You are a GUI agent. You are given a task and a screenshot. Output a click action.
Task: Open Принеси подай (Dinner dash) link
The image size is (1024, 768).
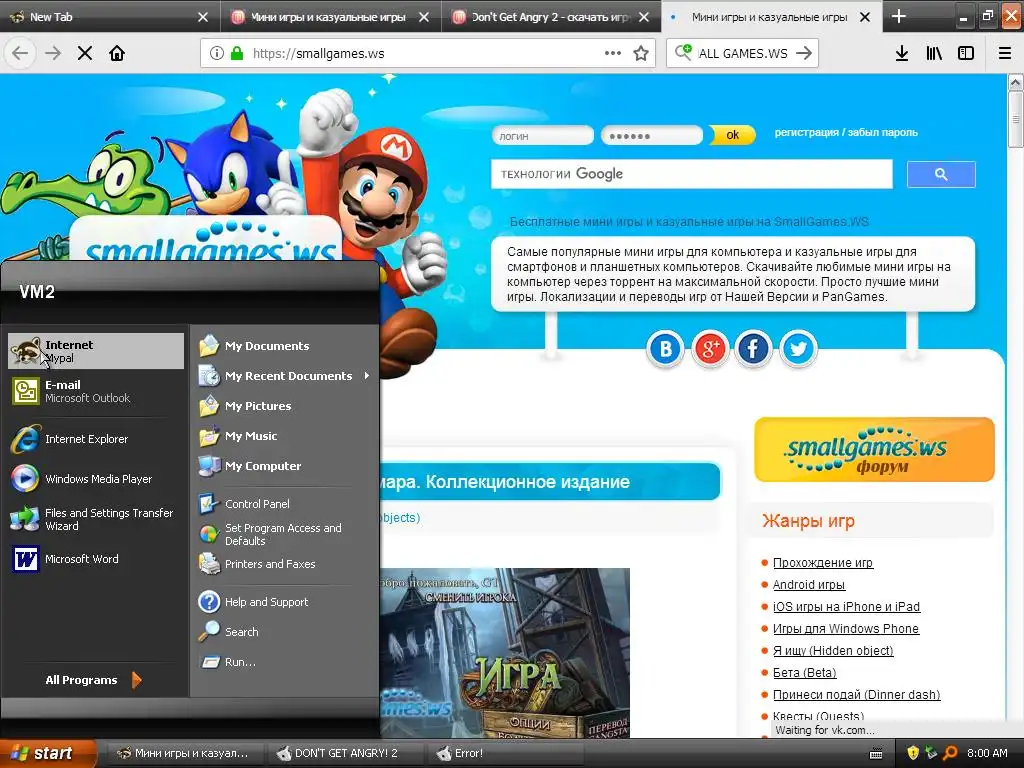point(856,695)
